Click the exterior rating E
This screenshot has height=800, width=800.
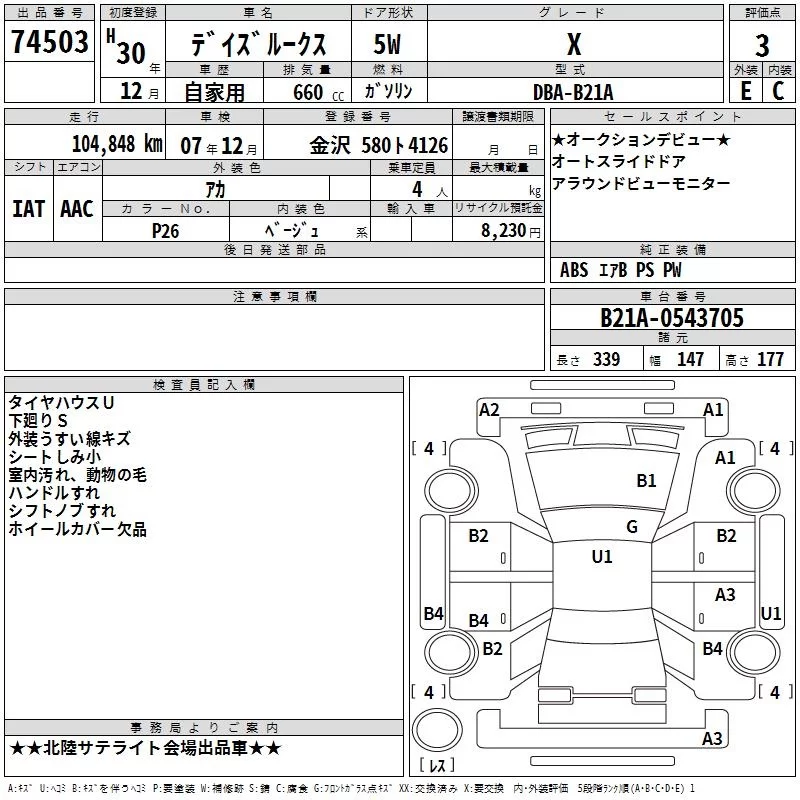(746, 90)
